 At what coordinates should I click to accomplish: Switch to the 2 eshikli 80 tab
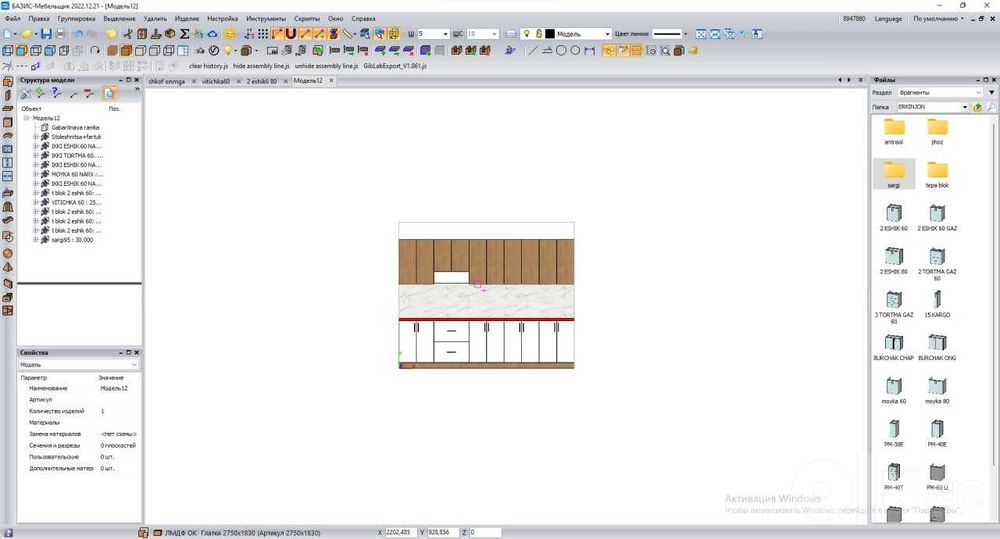(x=262, y=82)
